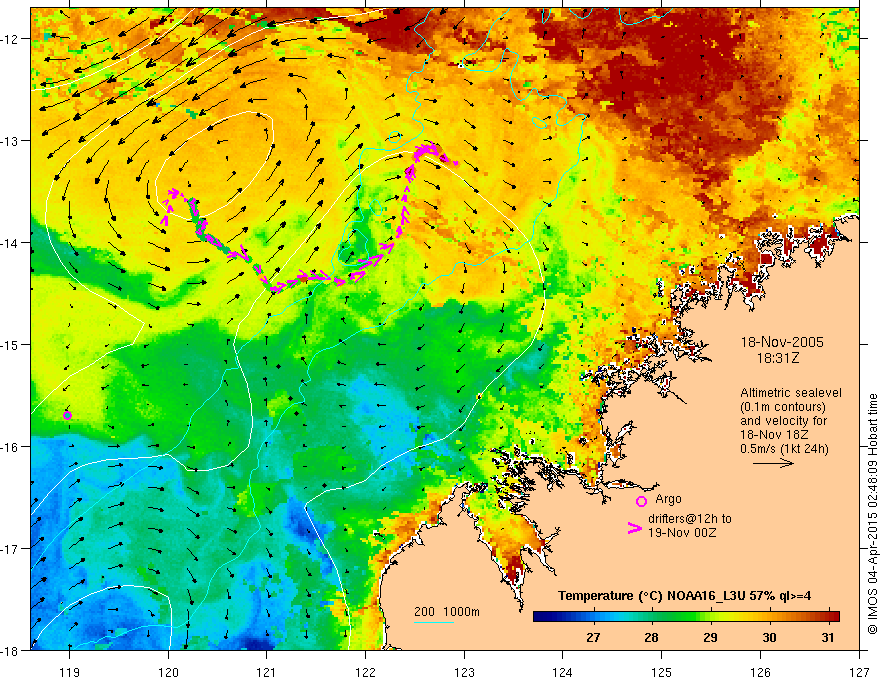This screenshot has width=880, height=680.
Task: Click the 'Temperature (°C) NOAA16_L3U 57% ql>=4' title
Action: 684,596
